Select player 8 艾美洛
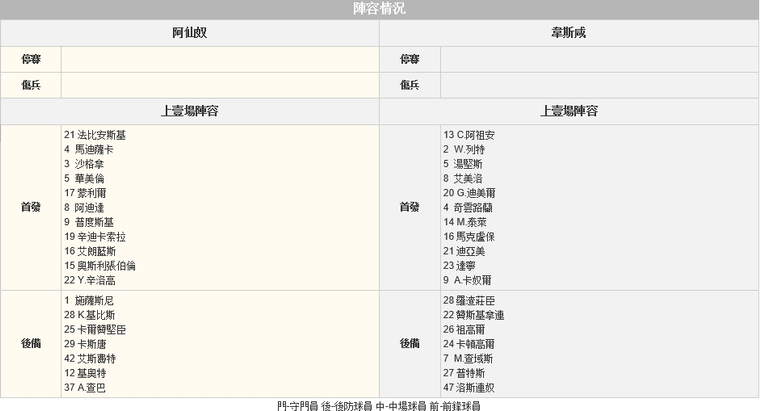Image resolution: width=760 pixels, height=411 pixels. 463,179
